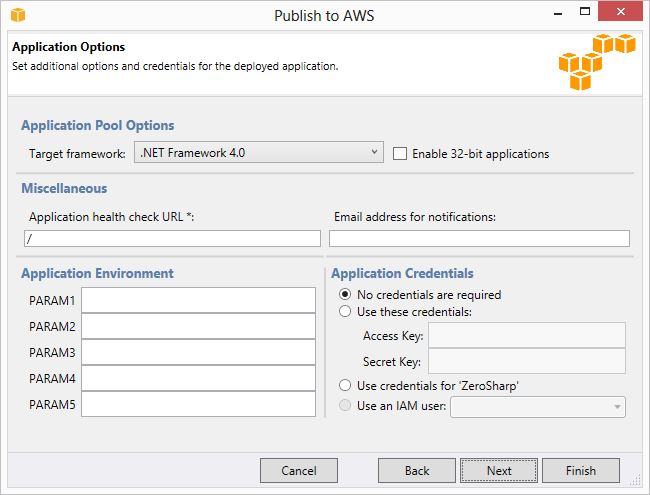Close the Publish to AWS dialog
The width and height of the screenshot is (650, 495).
pos(620,11)
